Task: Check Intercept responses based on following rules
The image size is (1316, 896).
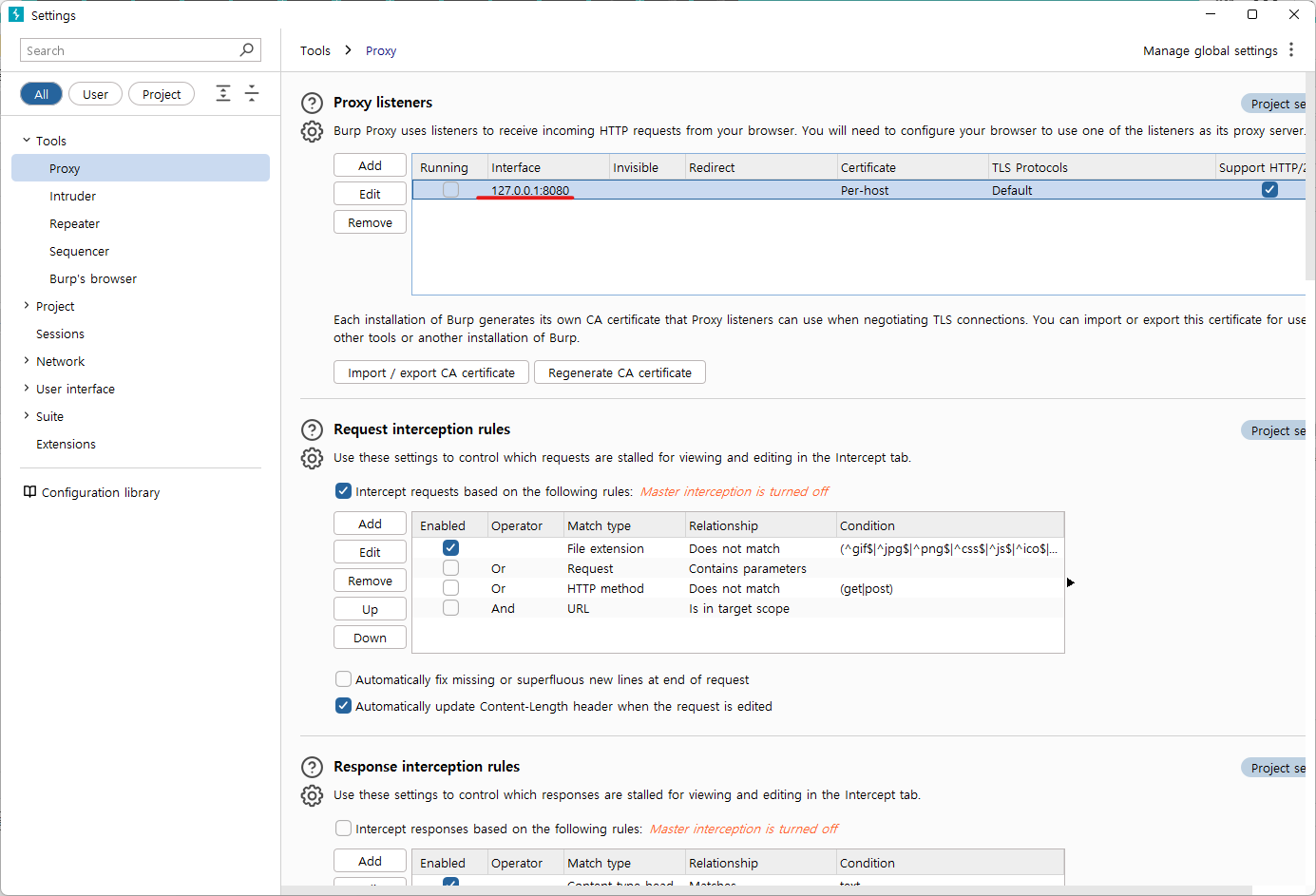Action: pyautogui.click(x=343, y=829)
